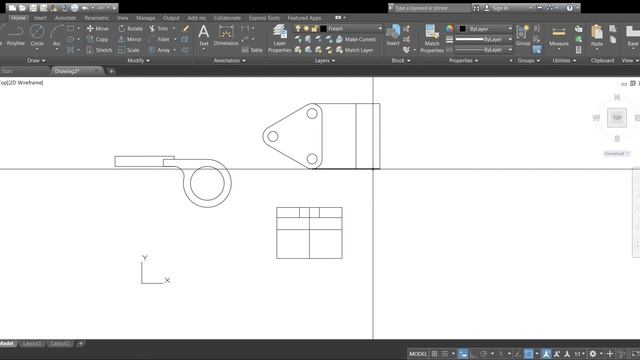Click Match Layer button
Screen dimensions: 640x360
pyautogui.click(x=354, y=50)
